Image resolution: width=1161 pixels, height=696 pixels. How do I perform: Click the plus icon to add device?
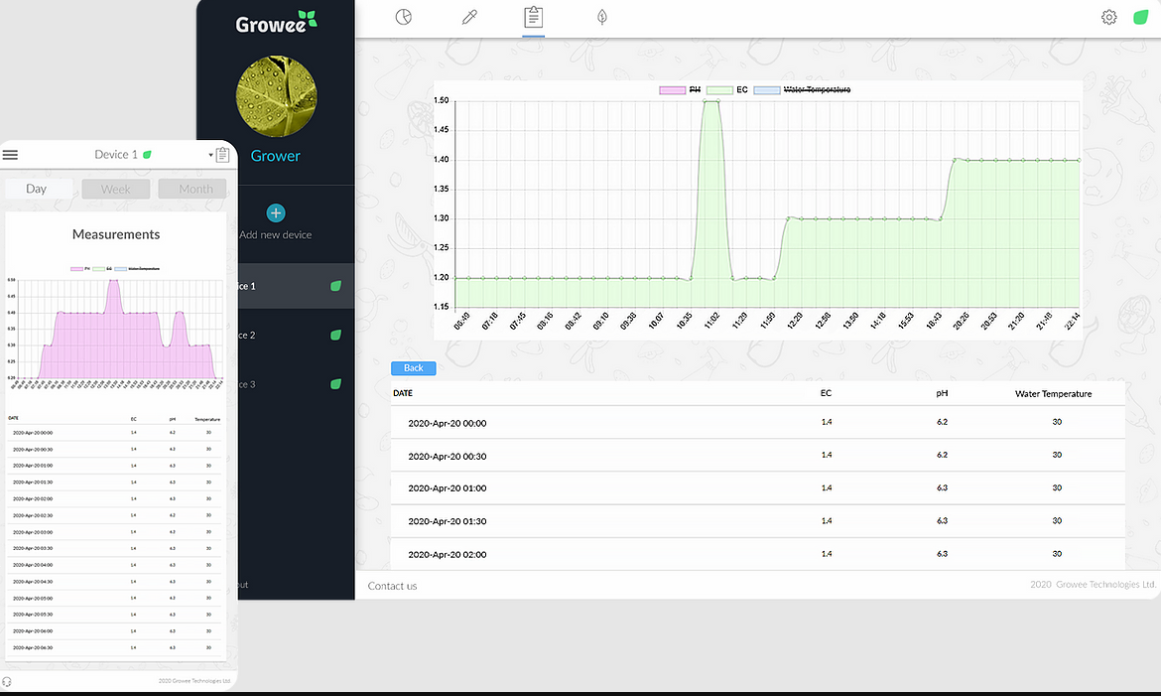coord(276,213)
